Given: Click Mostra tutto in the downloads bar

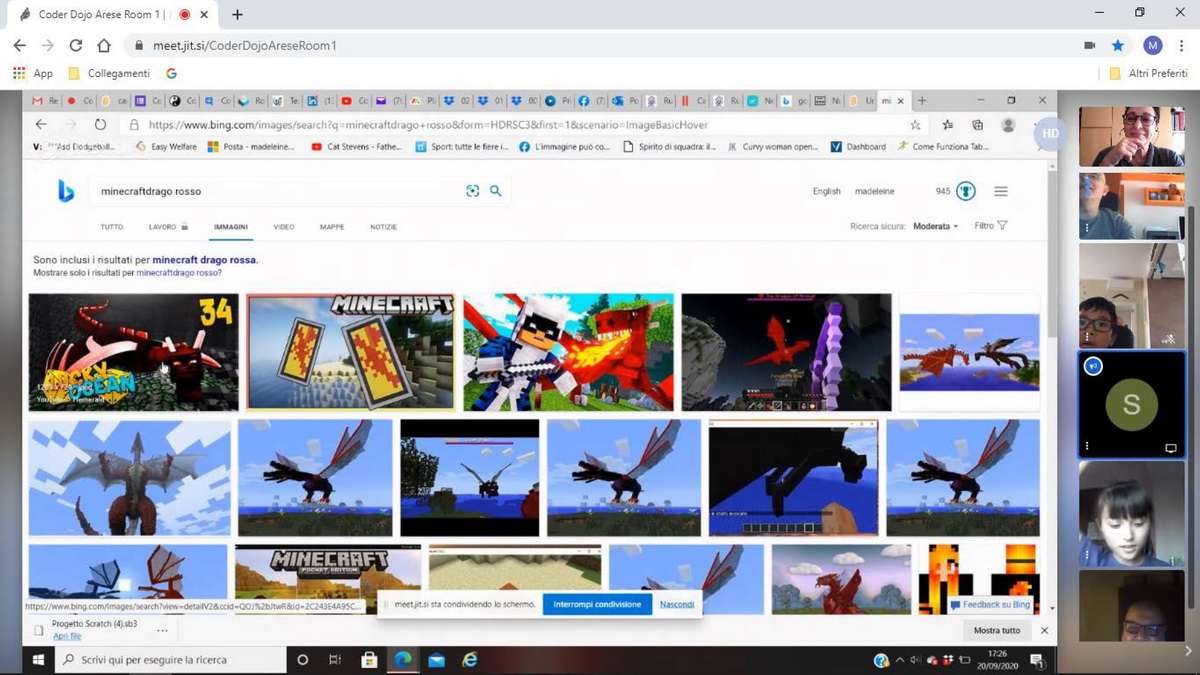Looking at the screenshot, I should tap(997, 631).
